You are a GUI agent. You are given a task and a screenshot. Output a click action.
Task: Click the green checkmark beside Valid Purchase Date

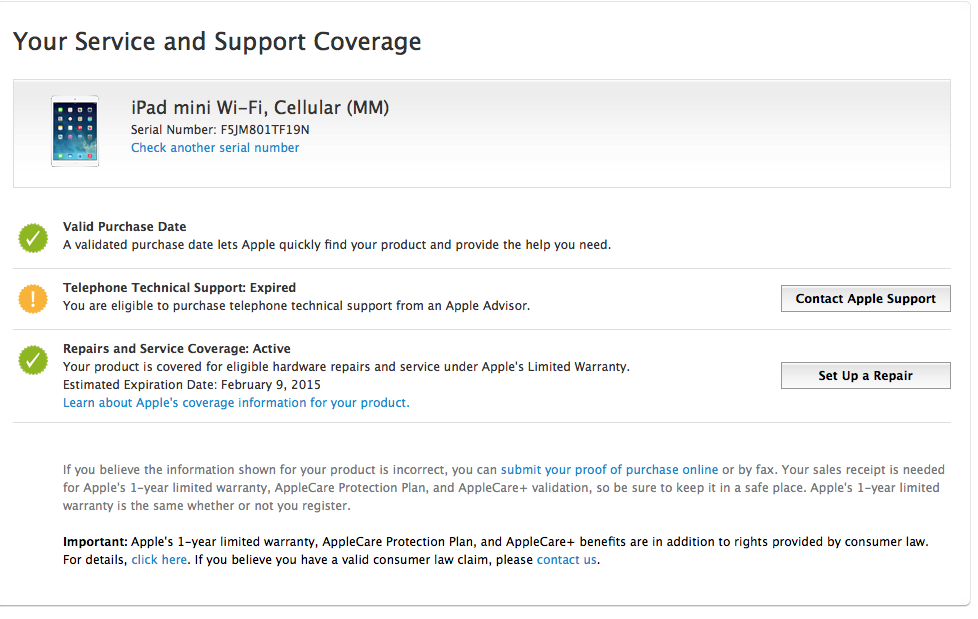click(33, 237)
